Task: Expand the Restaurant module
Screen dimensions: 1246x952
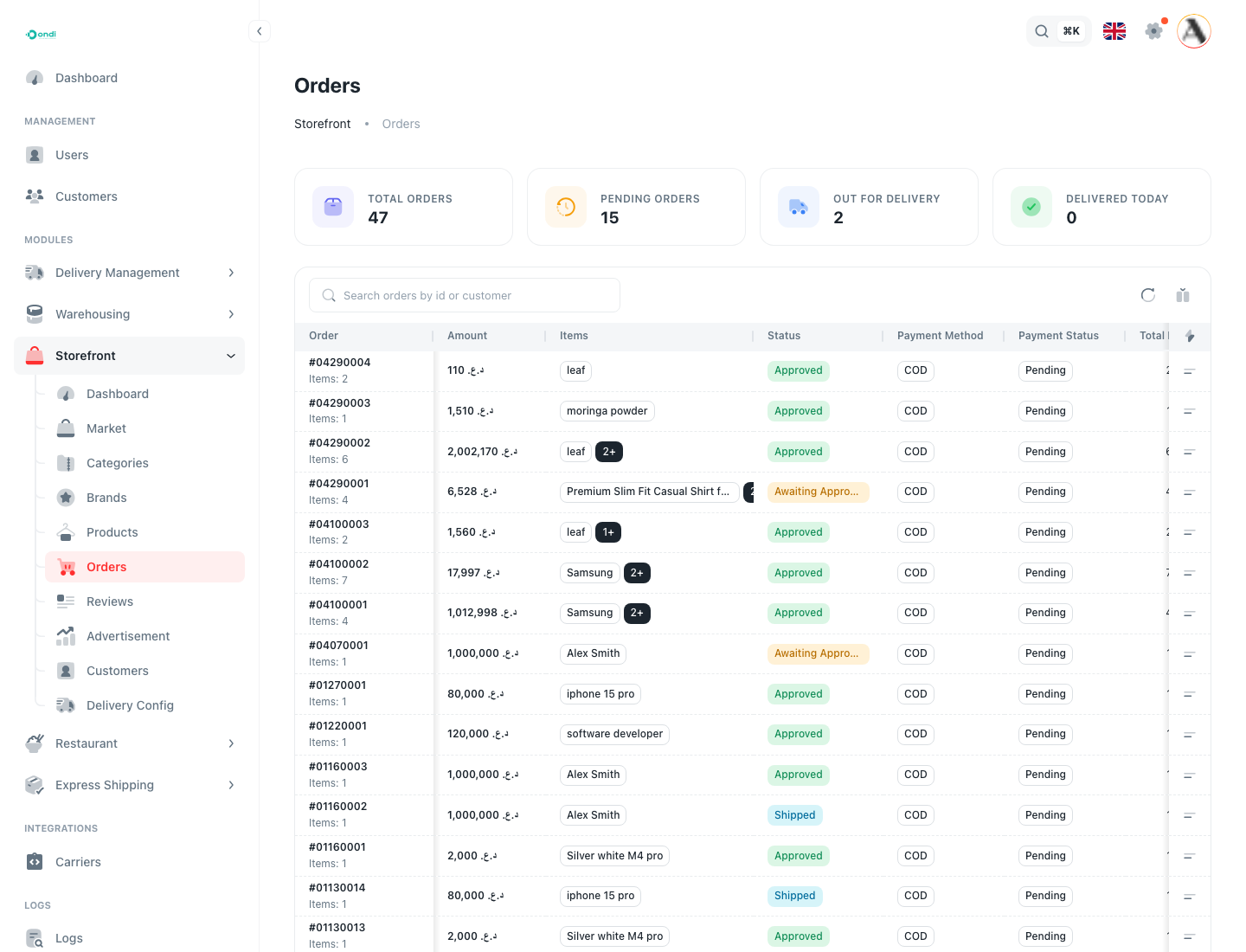Action: click(129, 743)
